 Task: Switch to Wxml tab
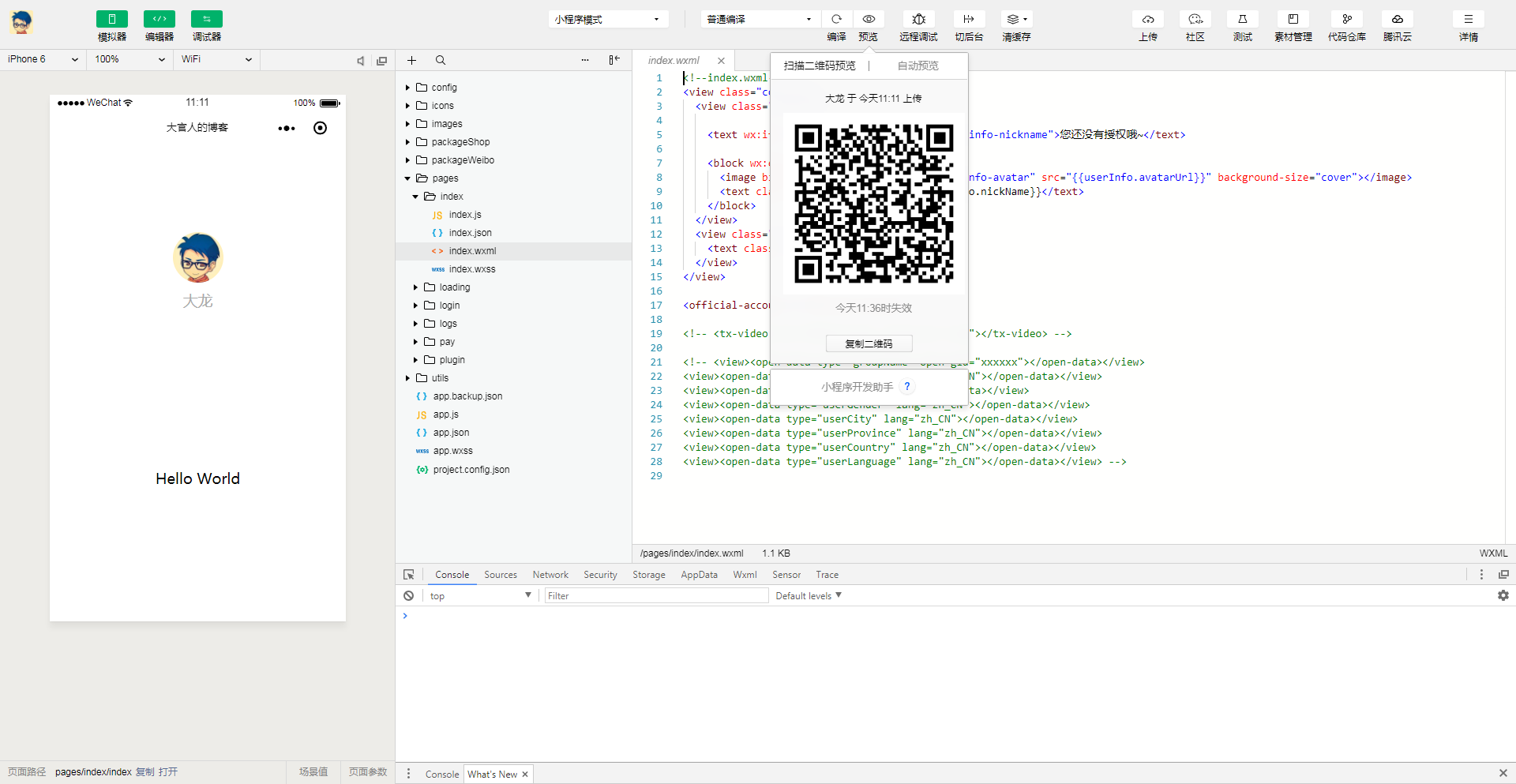[x=745, y=575]
